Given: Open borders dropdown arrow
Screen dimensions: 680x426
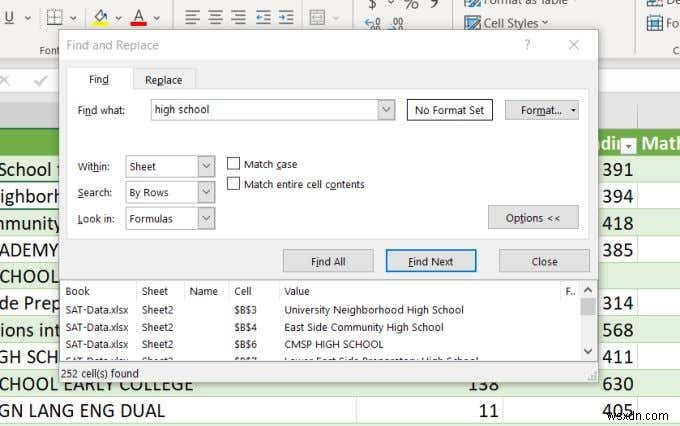Looking at the screenshot, I should click(x=73, y=18).
